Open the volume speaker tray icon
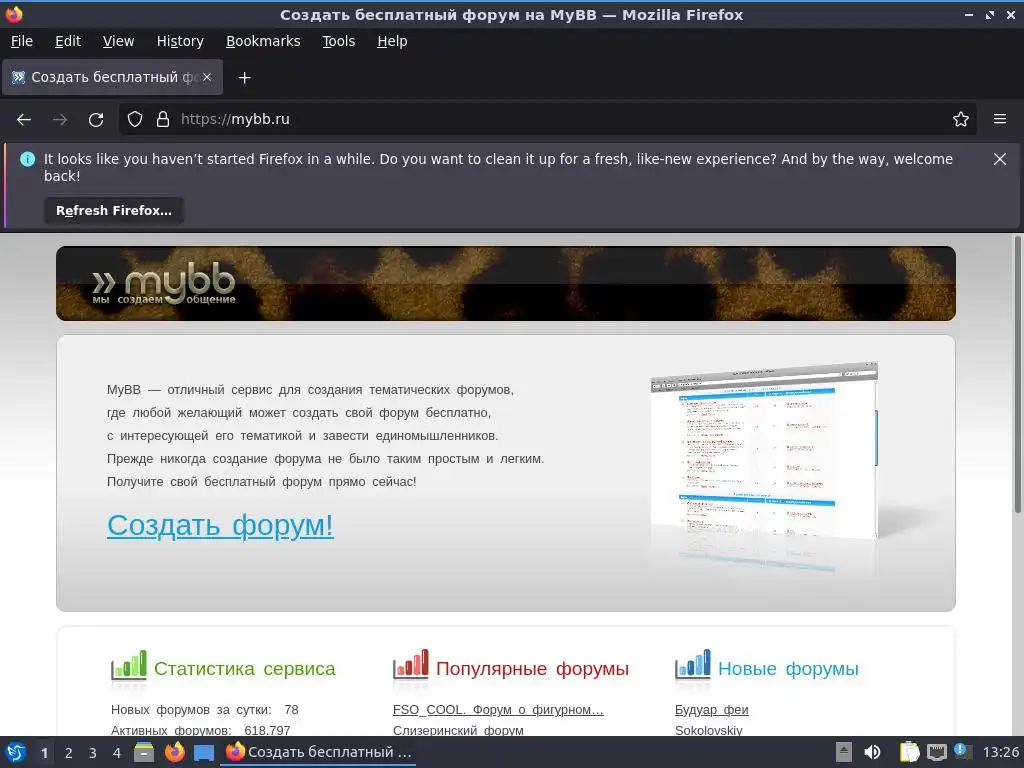1024x768 pixels. click(x=872, y=752)
